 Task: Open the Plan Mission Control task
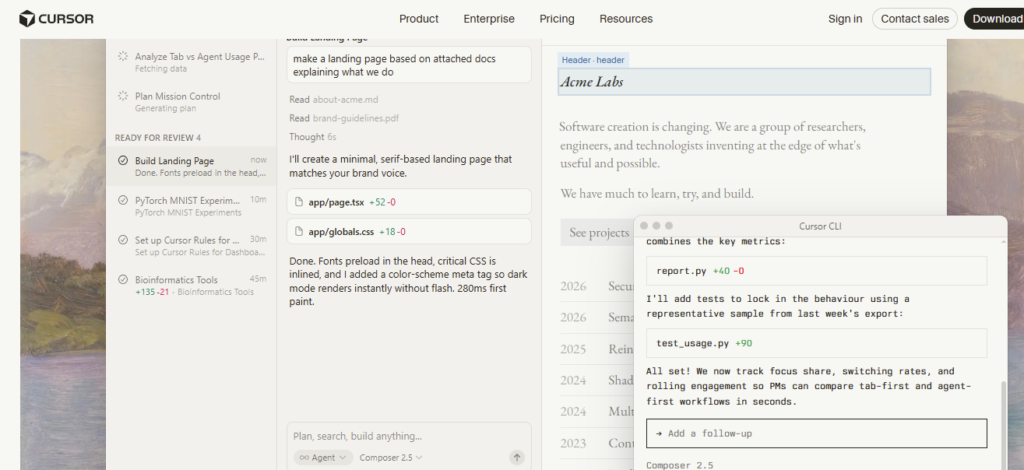(x=191, y=102)
